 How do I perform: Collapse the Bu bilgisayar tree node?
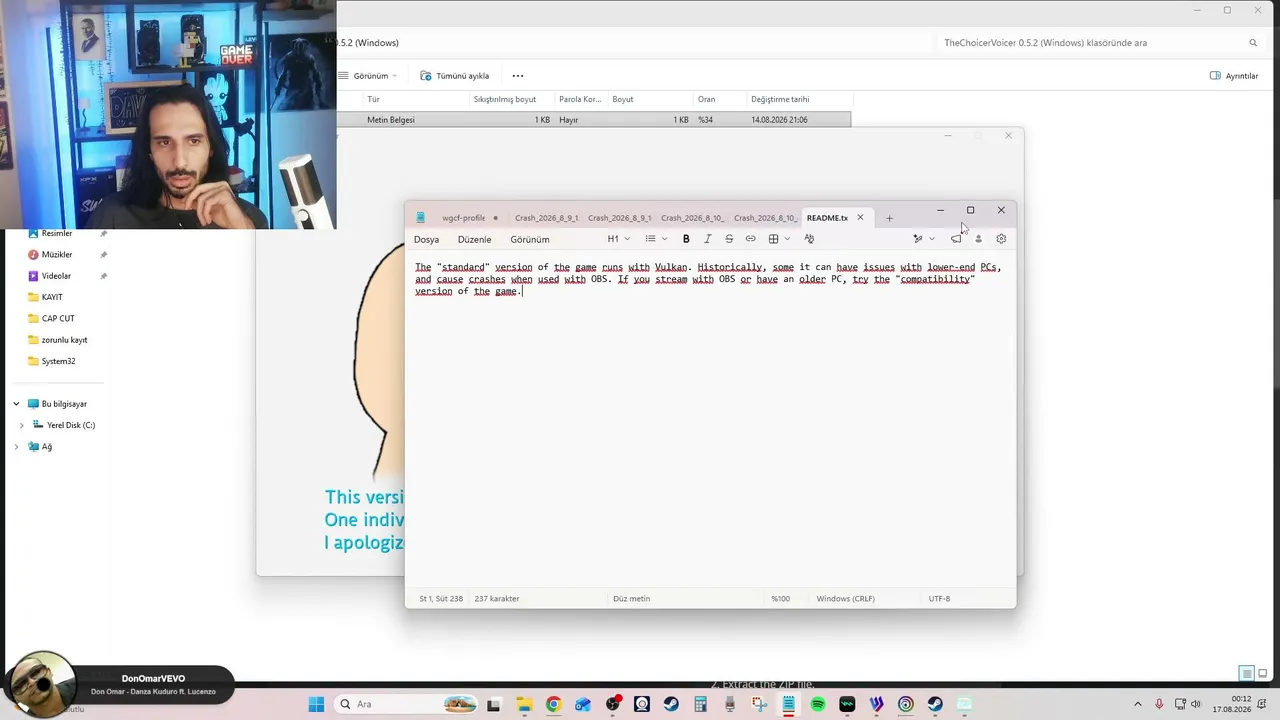16,404
